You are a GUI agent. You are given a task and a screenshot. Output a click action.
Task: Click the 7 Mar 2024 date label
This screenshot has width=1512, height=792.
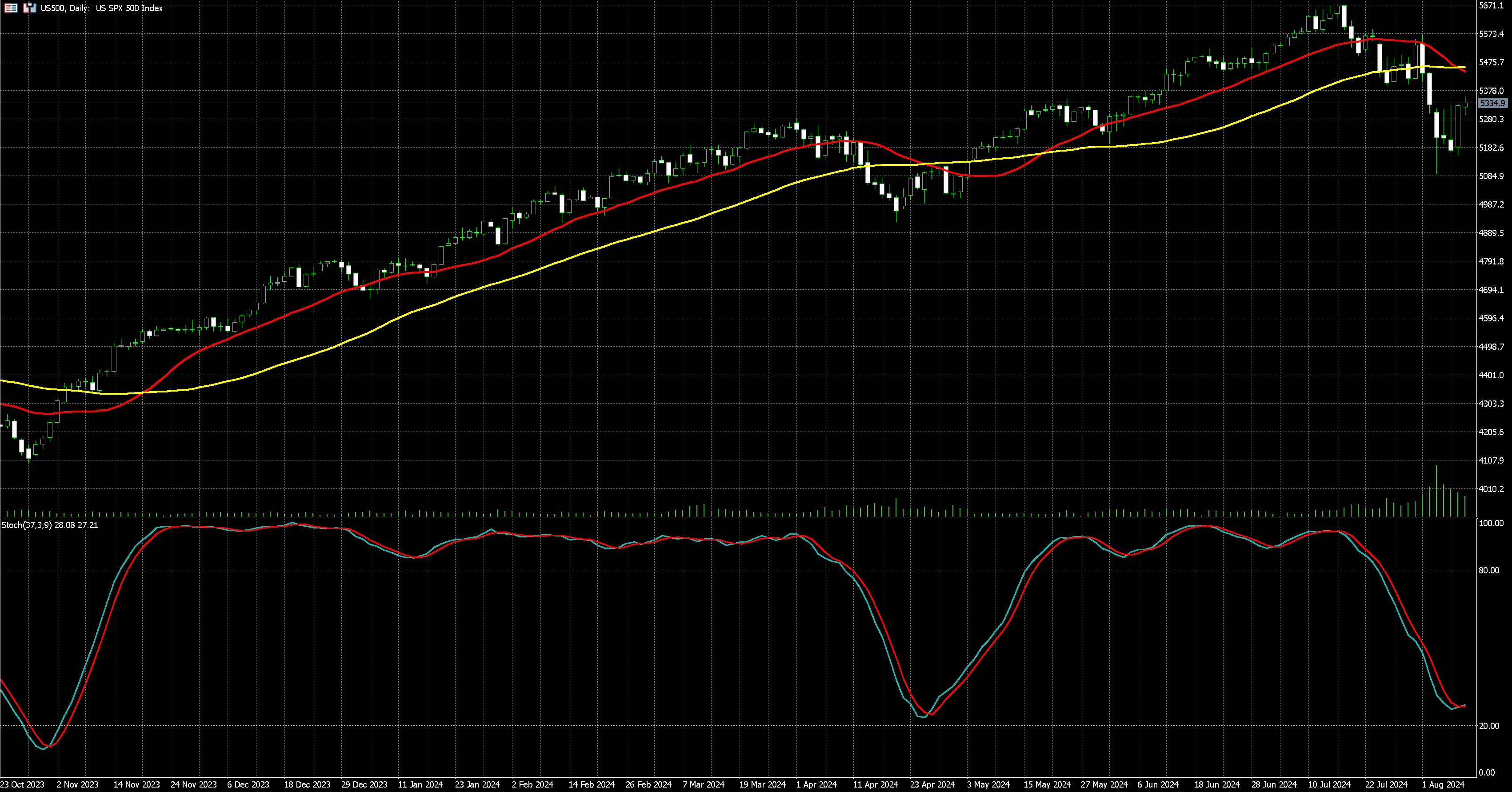pyautogui.click(x=703, y=784)
